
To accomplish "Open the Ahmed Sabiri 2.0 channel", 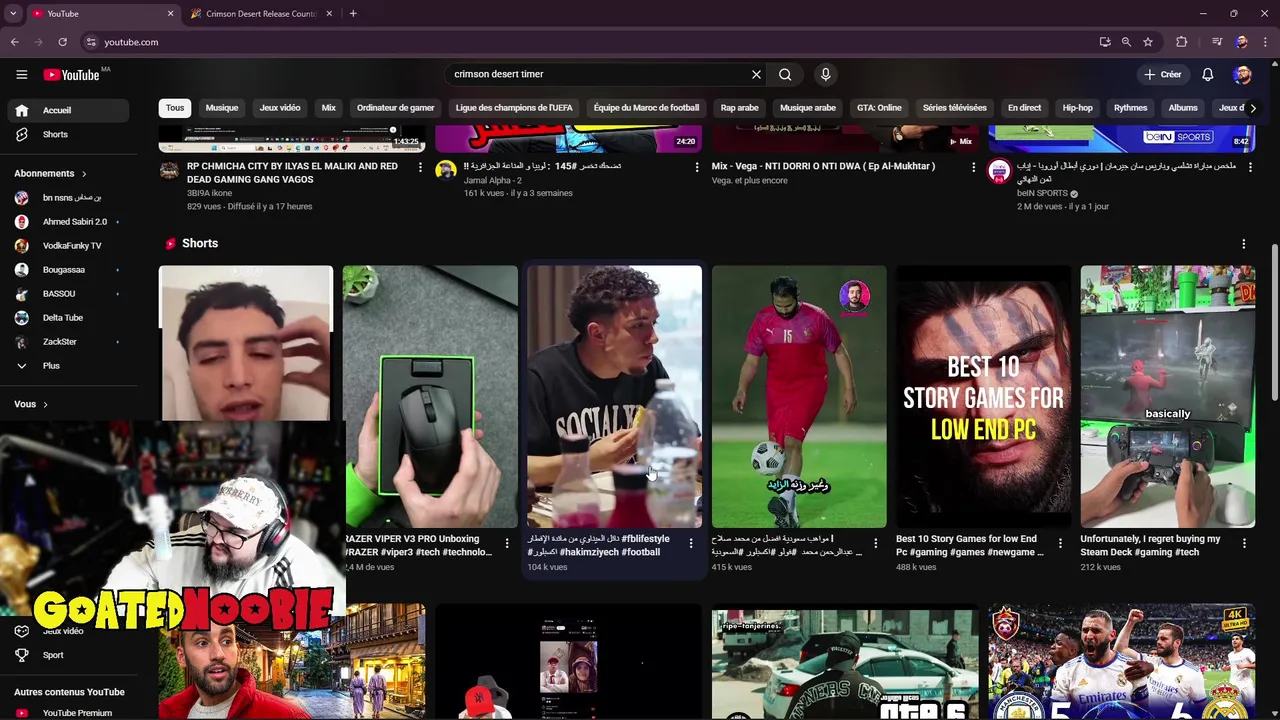I will click(68, 221).
